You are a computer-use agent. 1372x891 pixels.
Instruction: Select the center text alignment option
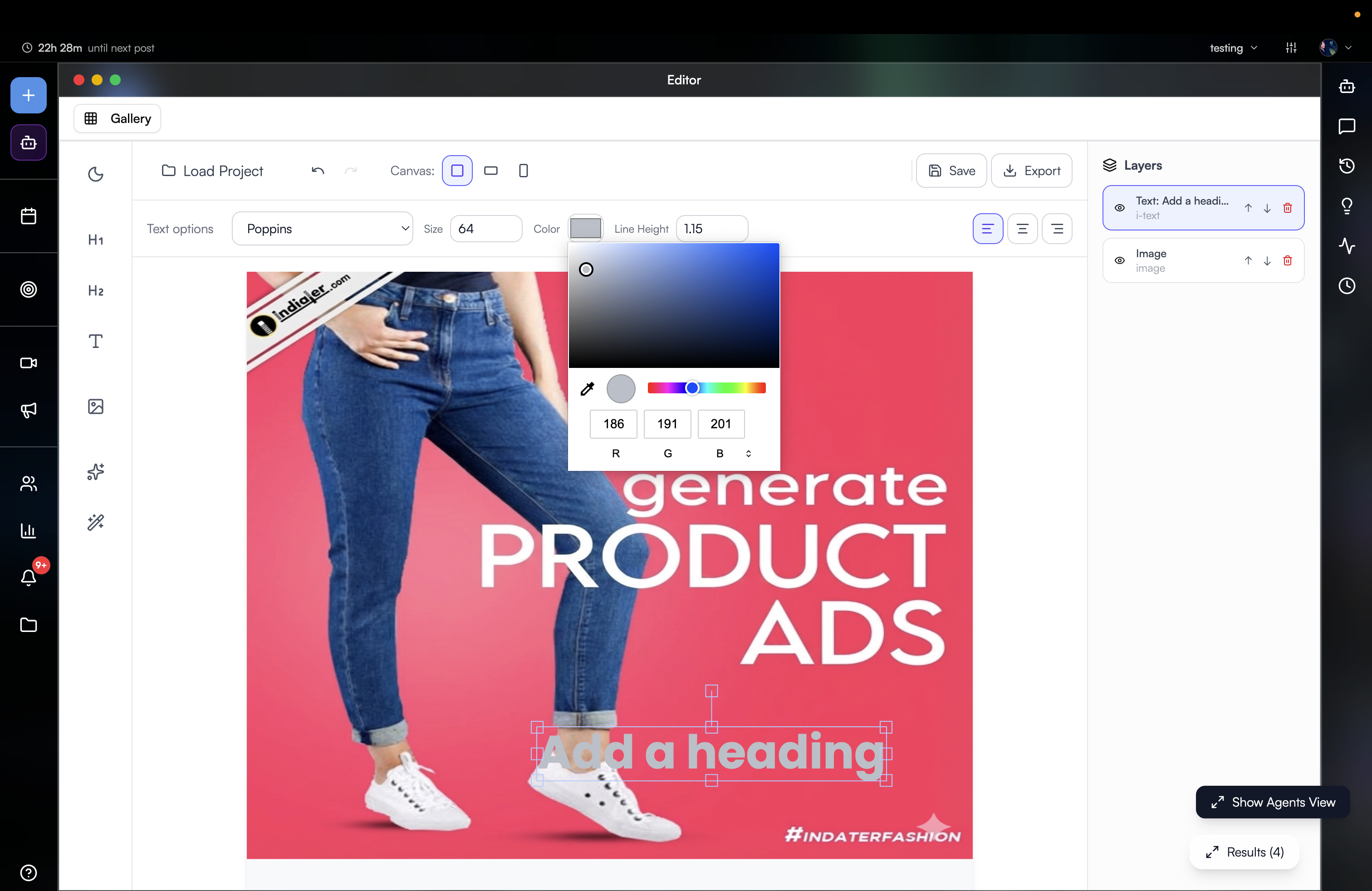pos(1022,229)
